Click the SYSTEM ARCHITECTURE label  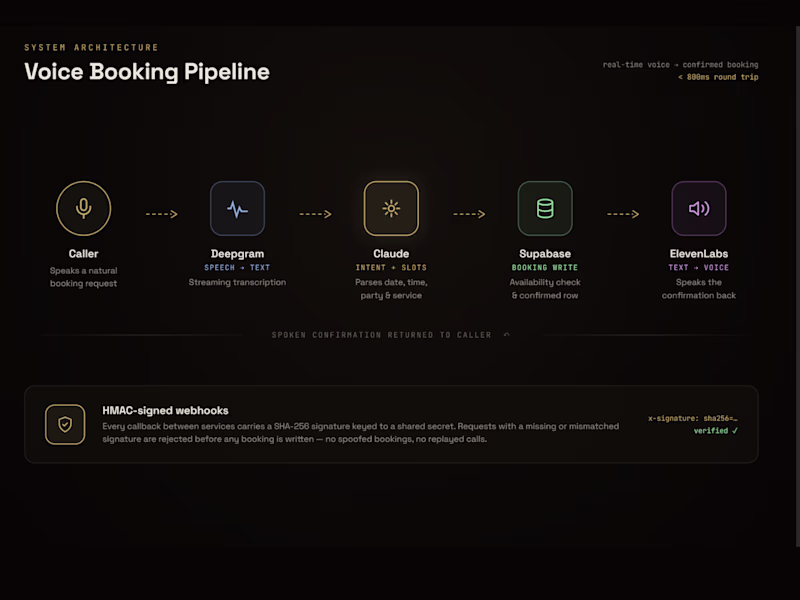tap(91, 47)
